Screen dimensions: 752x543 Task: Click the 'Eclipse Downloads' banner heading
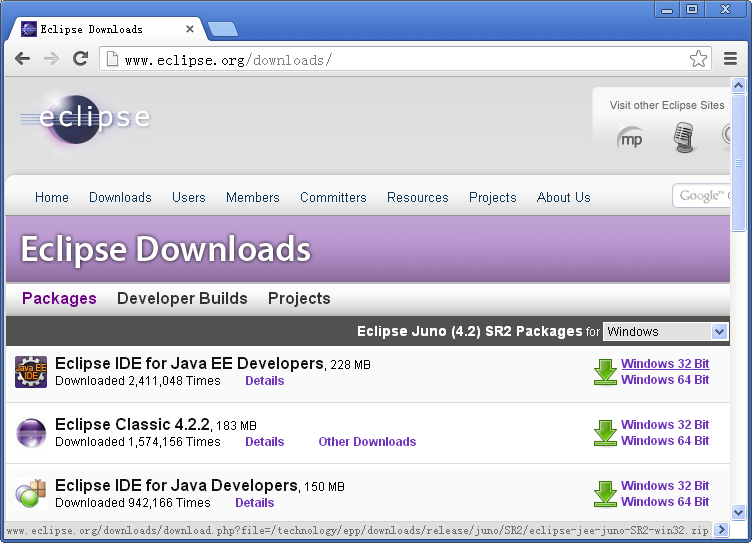[166, 249]
